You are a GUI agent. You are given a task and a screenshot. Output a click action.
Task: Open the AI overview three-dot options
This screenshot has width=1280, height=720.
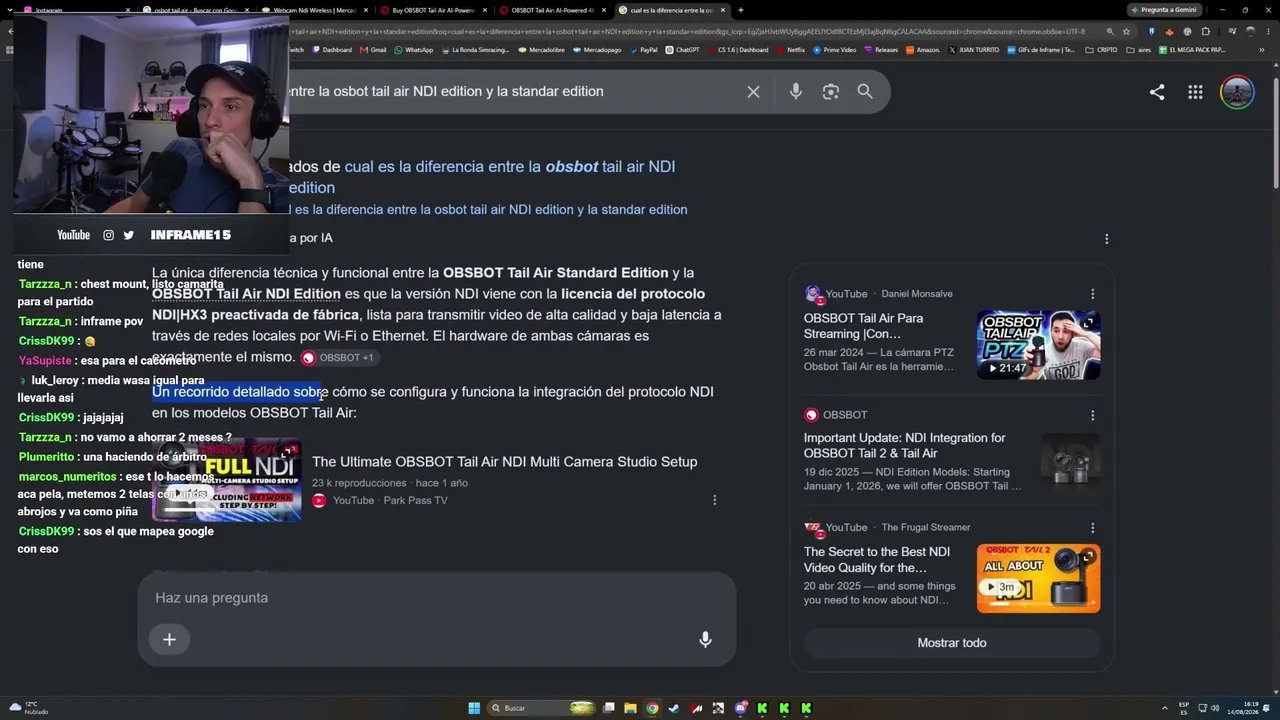(x=1106, y=239)
